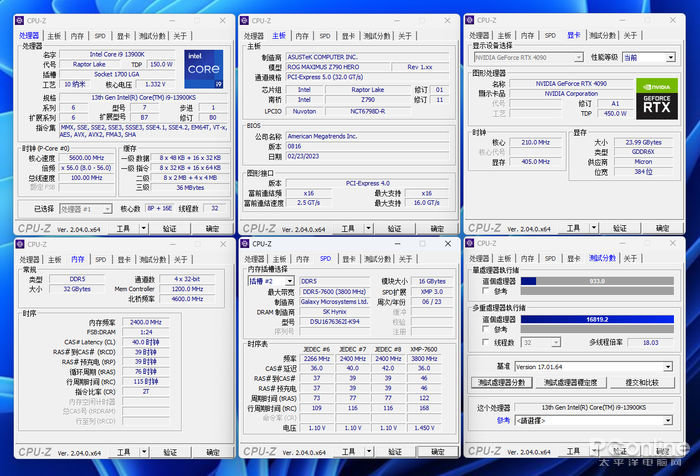
Task: Click multi-thread ratio value 18.03
Action: pos(650,342)
